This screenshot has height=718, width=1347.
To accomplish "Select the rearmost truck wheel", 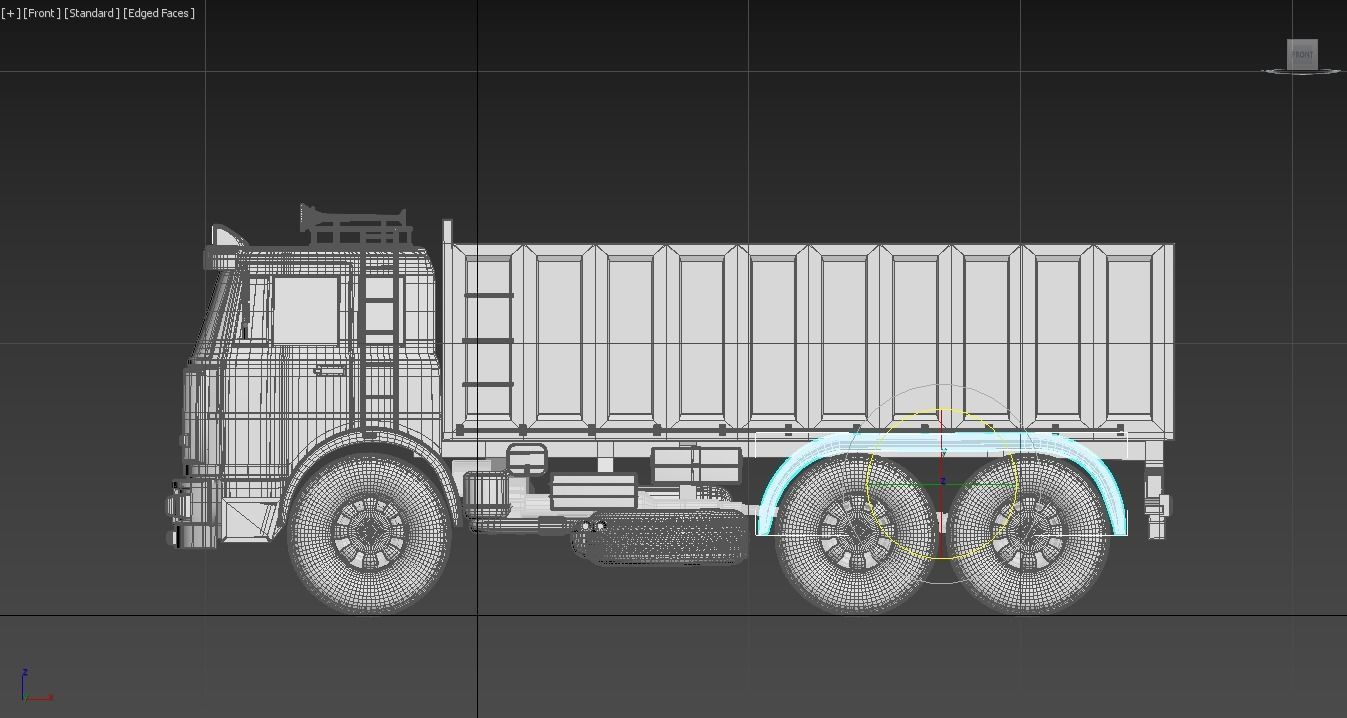I will [x=1028, y=532].
